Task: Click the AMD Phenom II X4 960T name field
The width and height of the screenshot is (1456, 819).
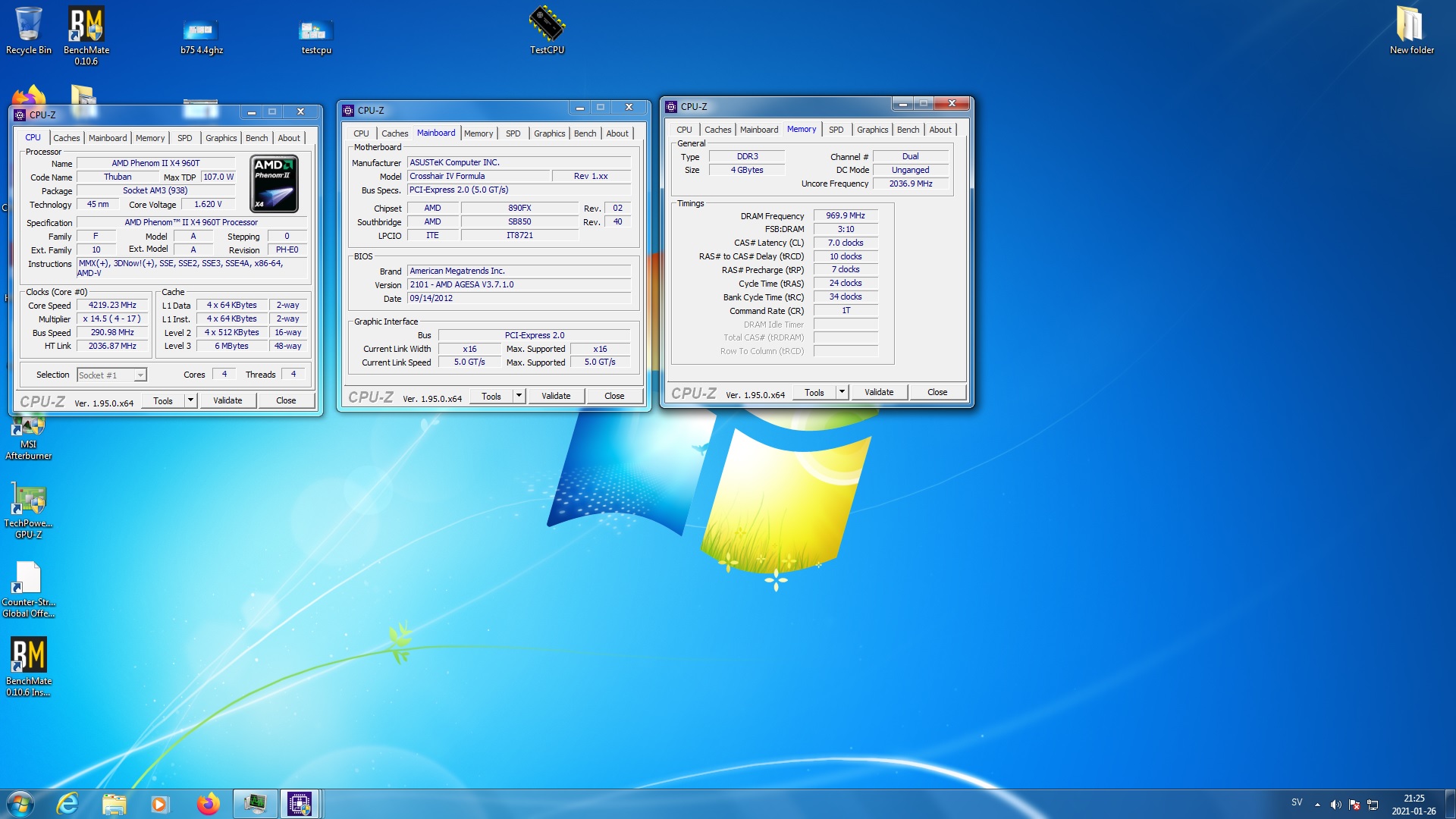Action: coord(156,163)
